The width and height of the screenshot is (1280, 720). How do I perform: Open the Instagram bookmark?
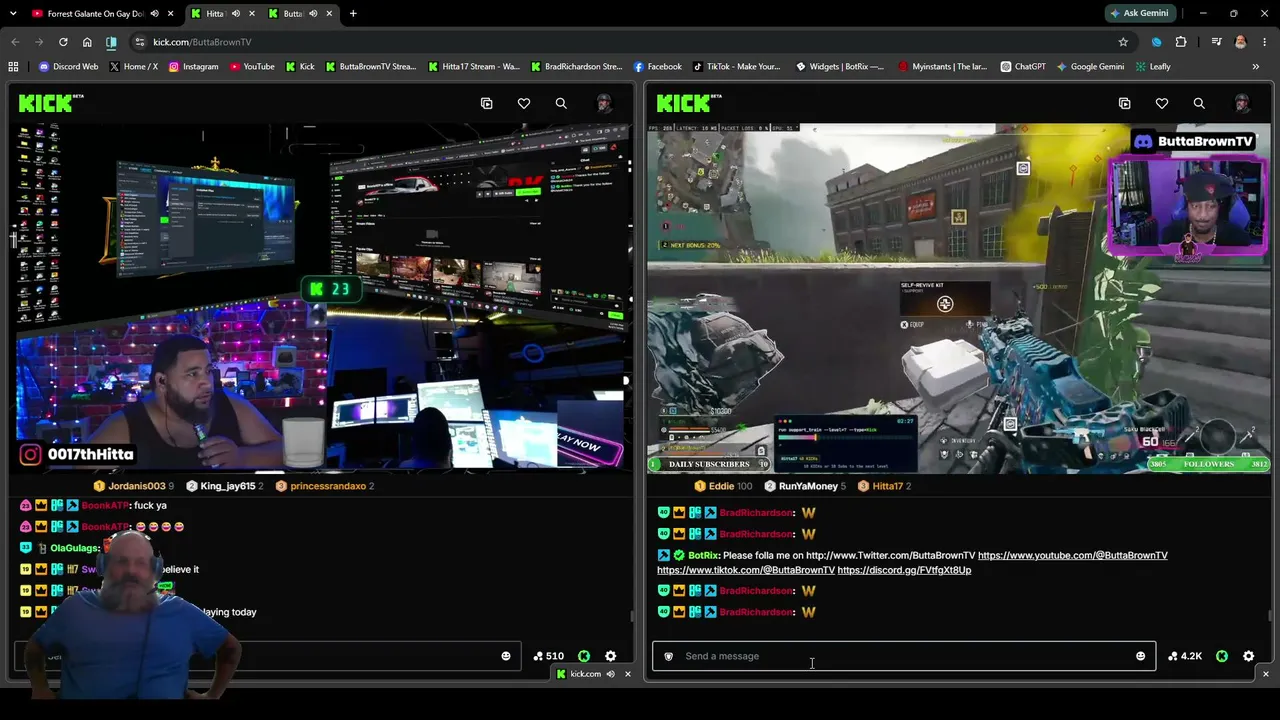195,67
